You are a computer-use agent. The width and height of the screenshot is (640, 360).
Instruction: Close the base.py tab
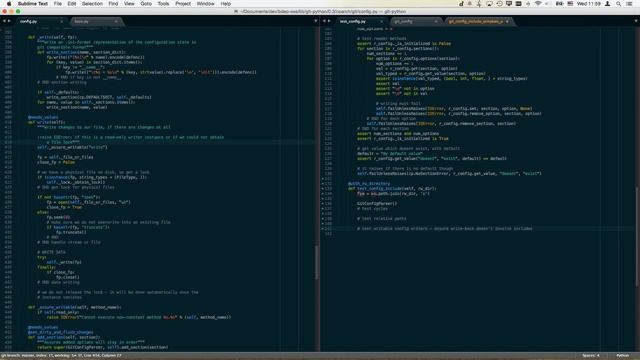click(116, 21)
